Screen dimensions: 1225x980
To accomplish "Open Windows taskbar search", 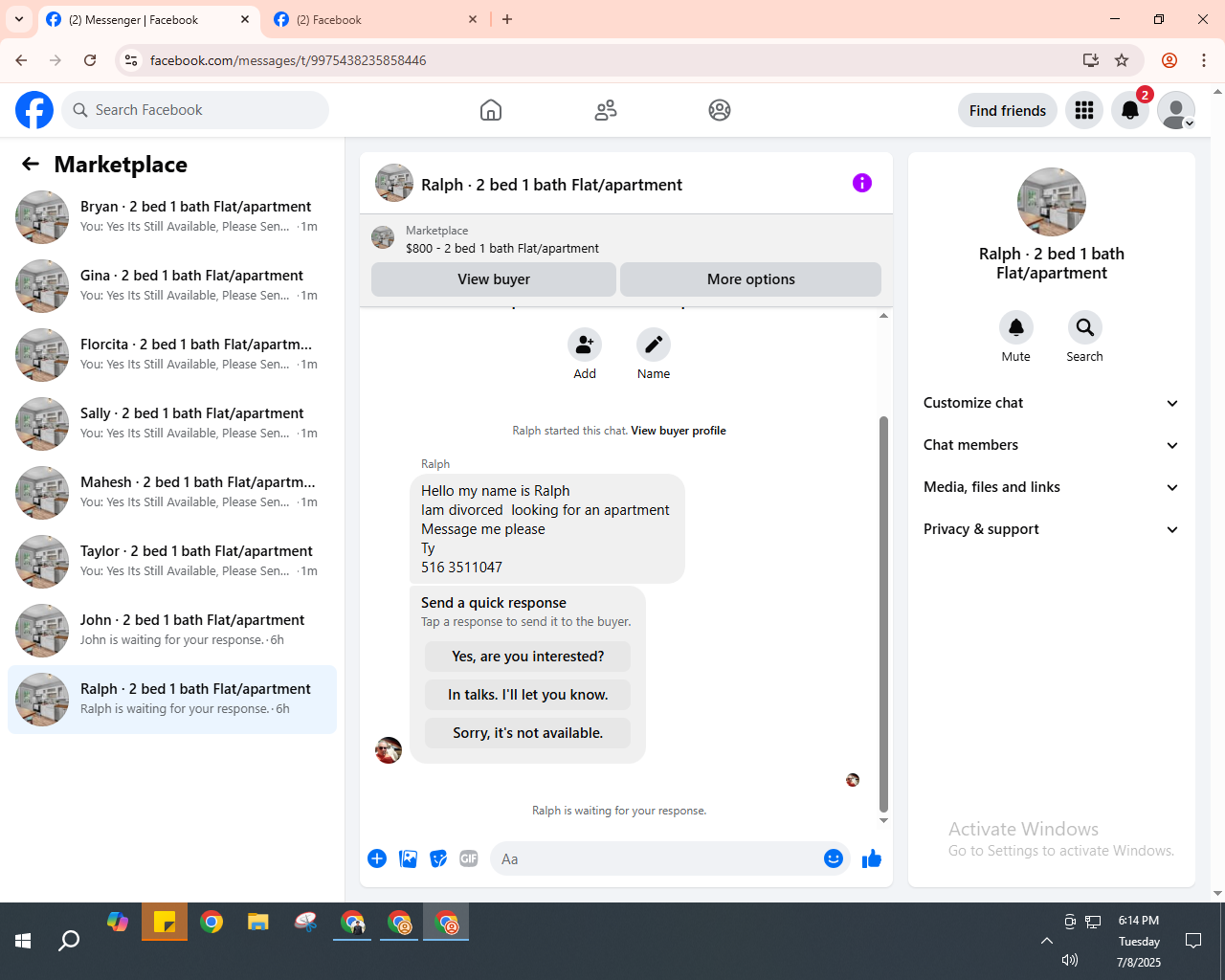I will (x=69, y=941).
